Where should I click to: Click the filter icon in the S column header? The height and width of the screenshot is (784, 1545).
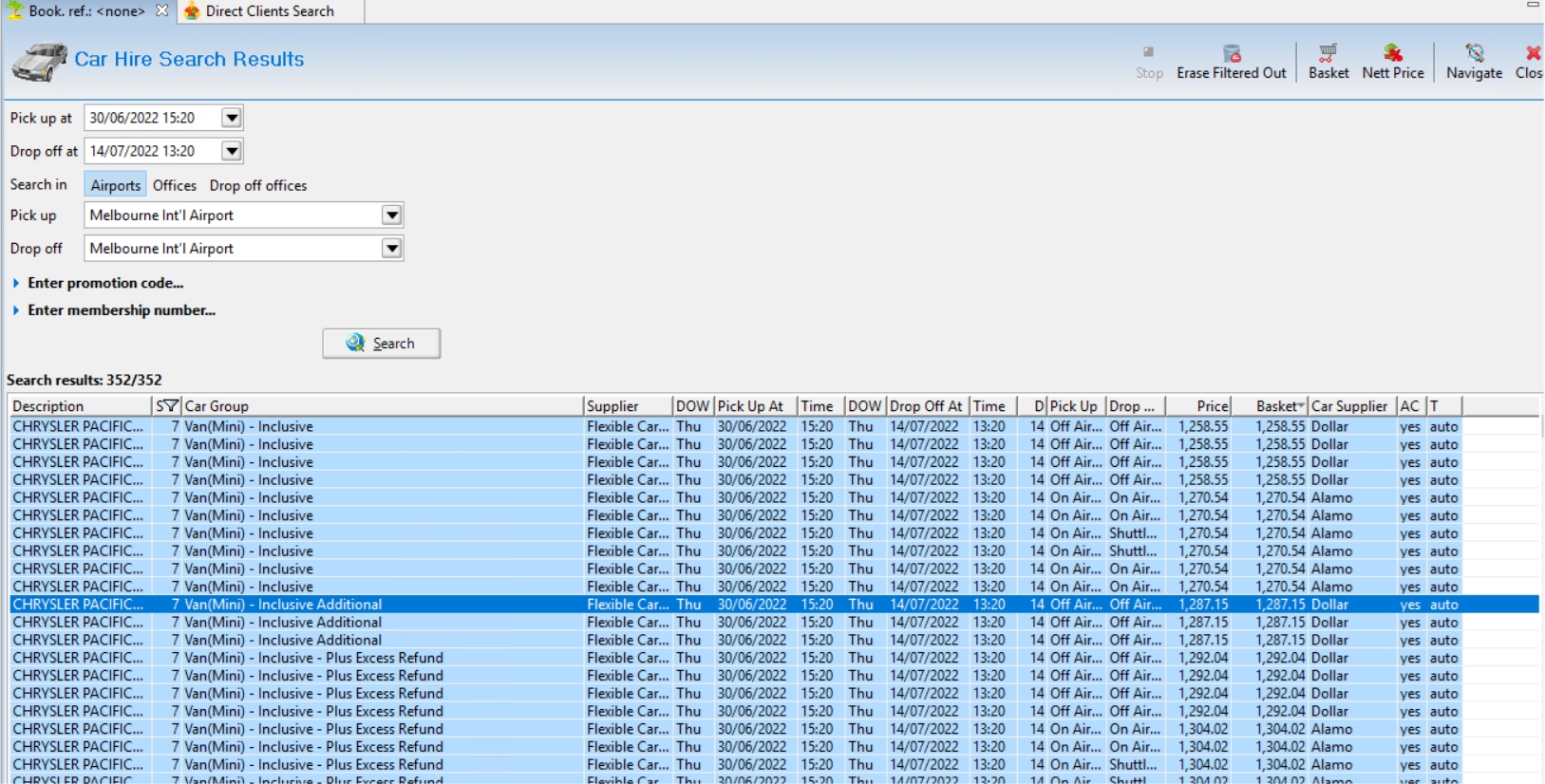point(169,405)
